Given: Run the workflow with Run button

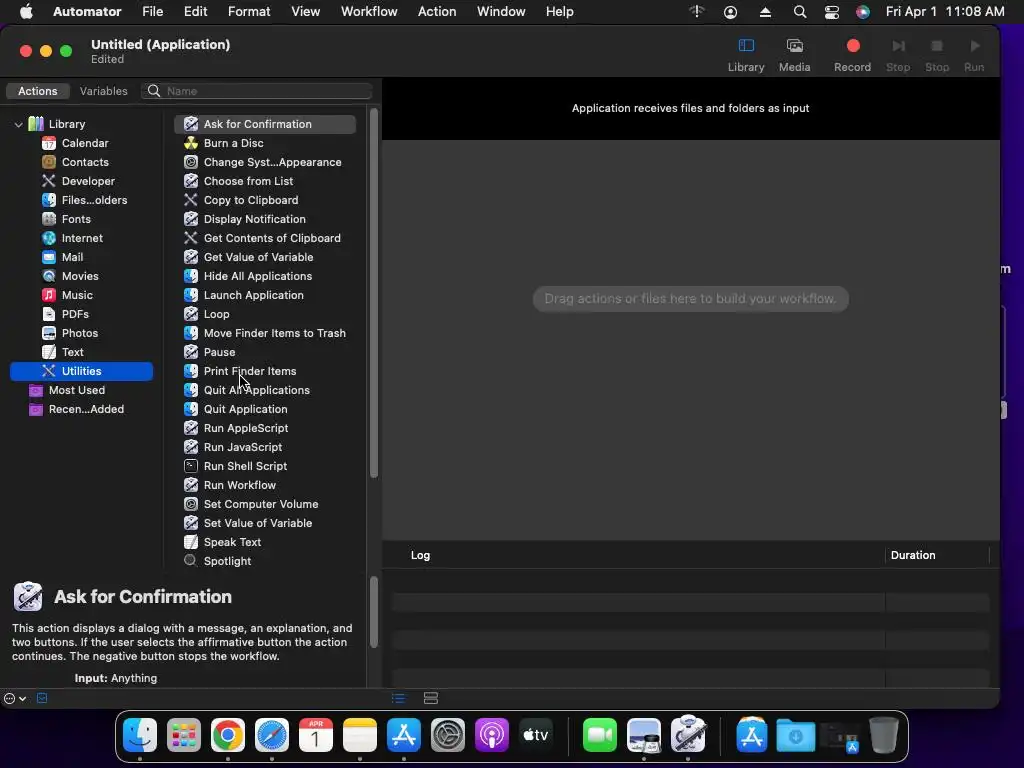Looking at the screenshot, I should click(974, 55).
